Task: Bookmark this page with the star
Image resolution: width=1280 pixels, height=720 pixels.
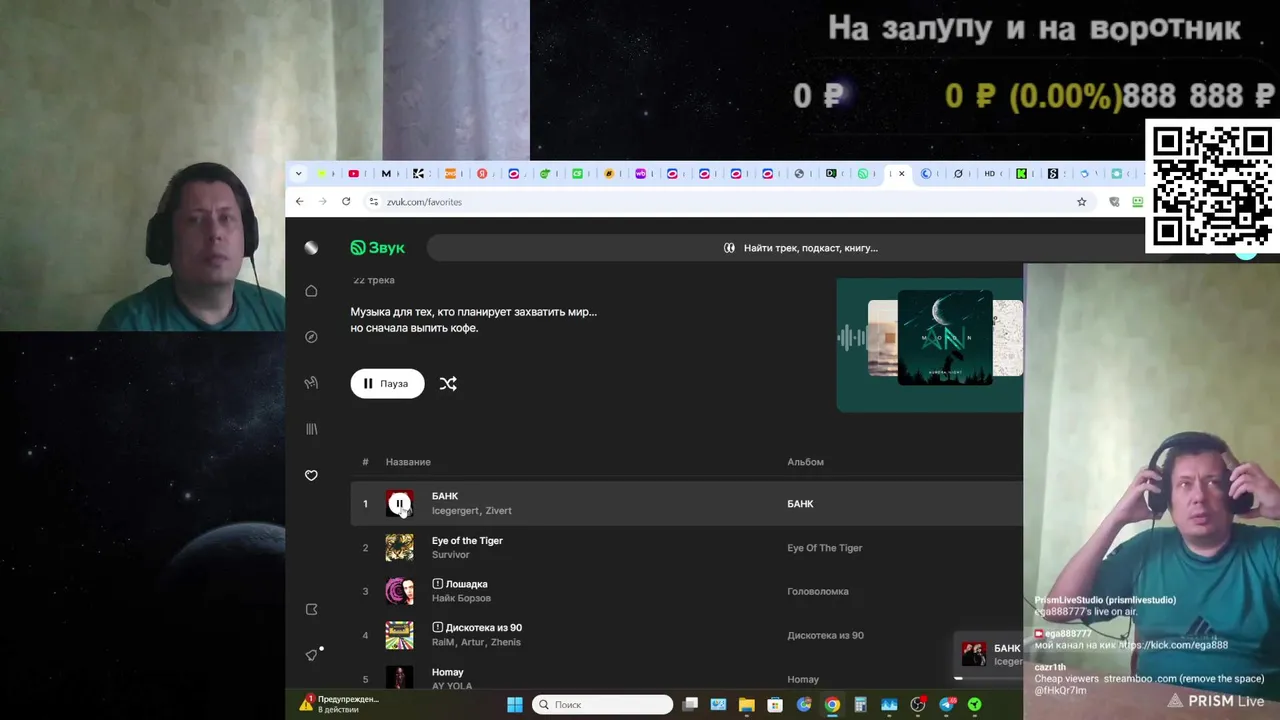Action: click(1081, 201)
